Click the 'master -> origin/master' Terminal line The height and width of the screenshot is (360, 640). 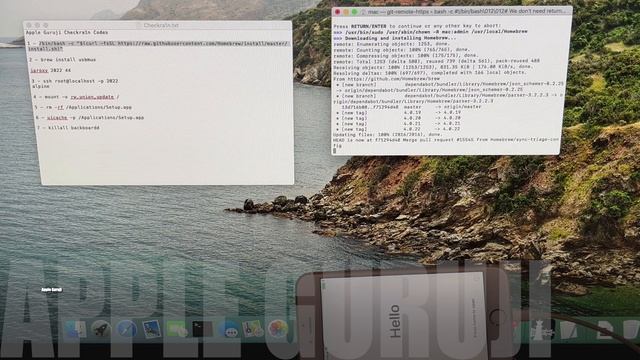click(x=411, y=107)
